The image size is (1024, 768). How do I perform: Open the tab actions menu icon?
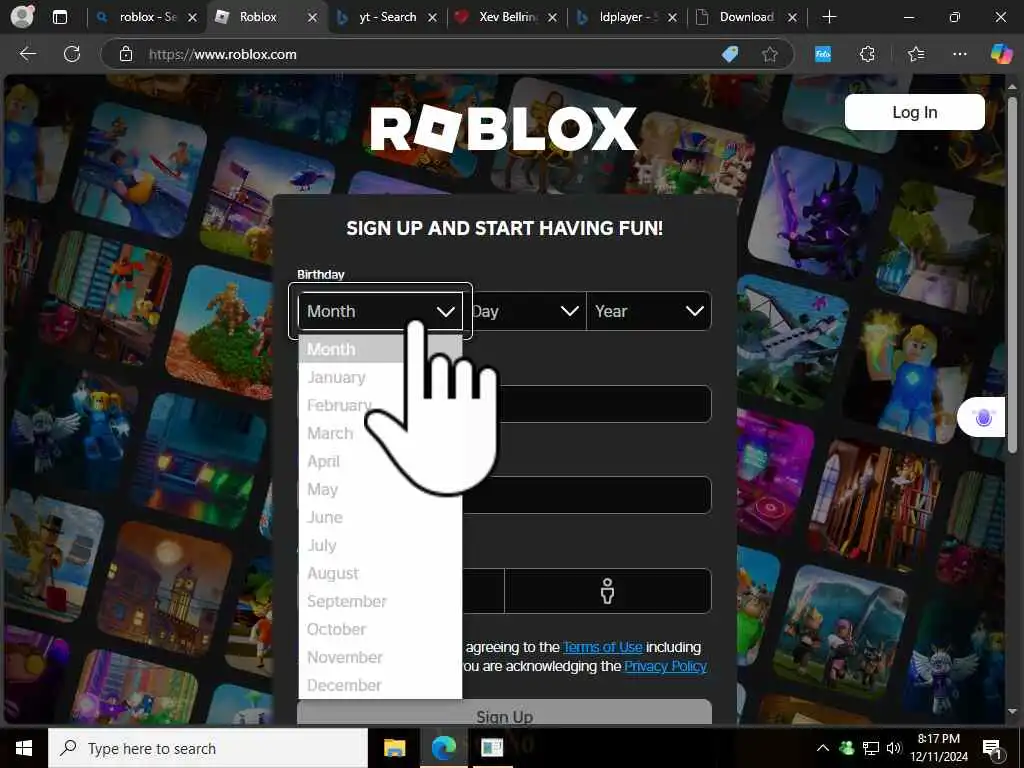coord(59,17)
